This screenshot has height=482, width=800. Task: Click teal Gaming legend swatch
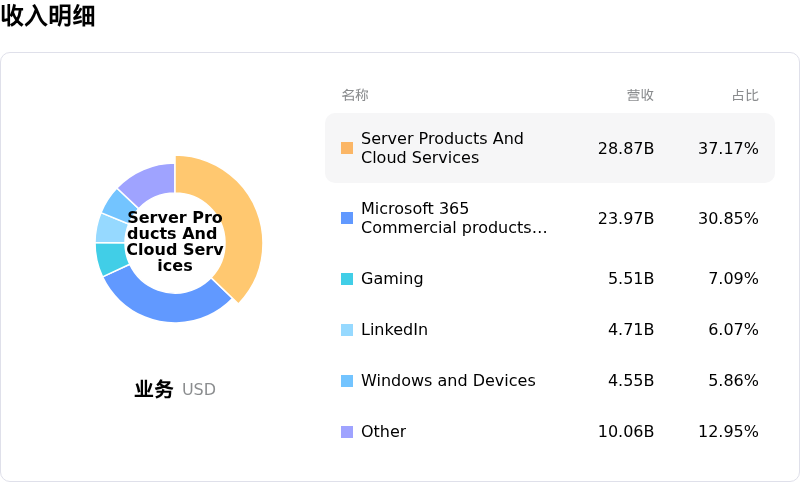pyautogui.click(x=347, y=279)
